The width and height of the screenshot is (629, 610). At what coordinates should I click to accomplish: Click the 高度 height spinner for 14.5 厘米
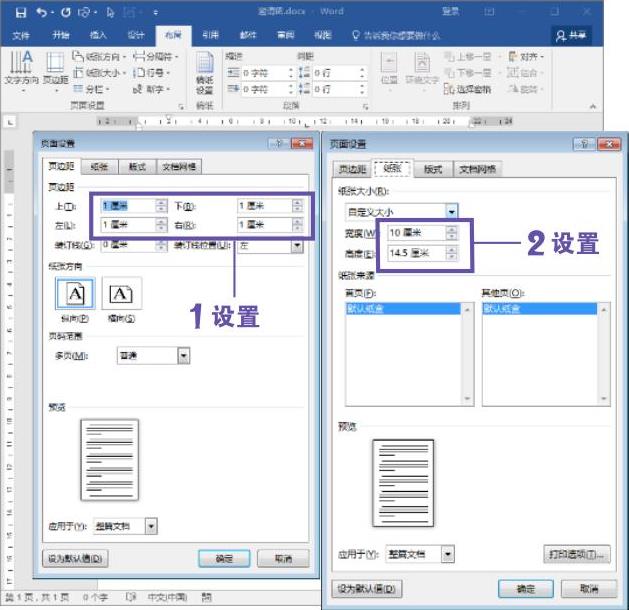click(452, 253)
